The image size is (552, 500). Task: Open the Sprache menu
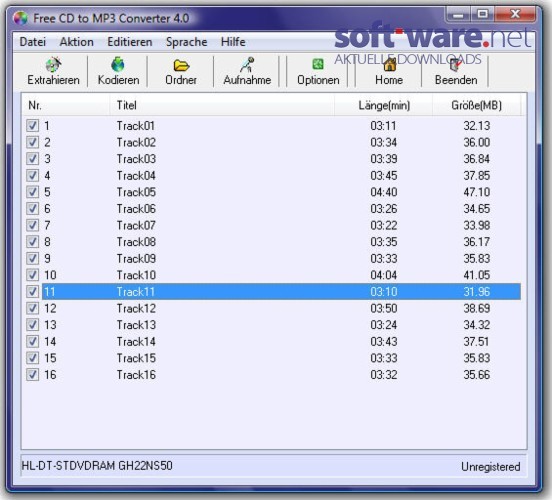(x=187, y=42)
